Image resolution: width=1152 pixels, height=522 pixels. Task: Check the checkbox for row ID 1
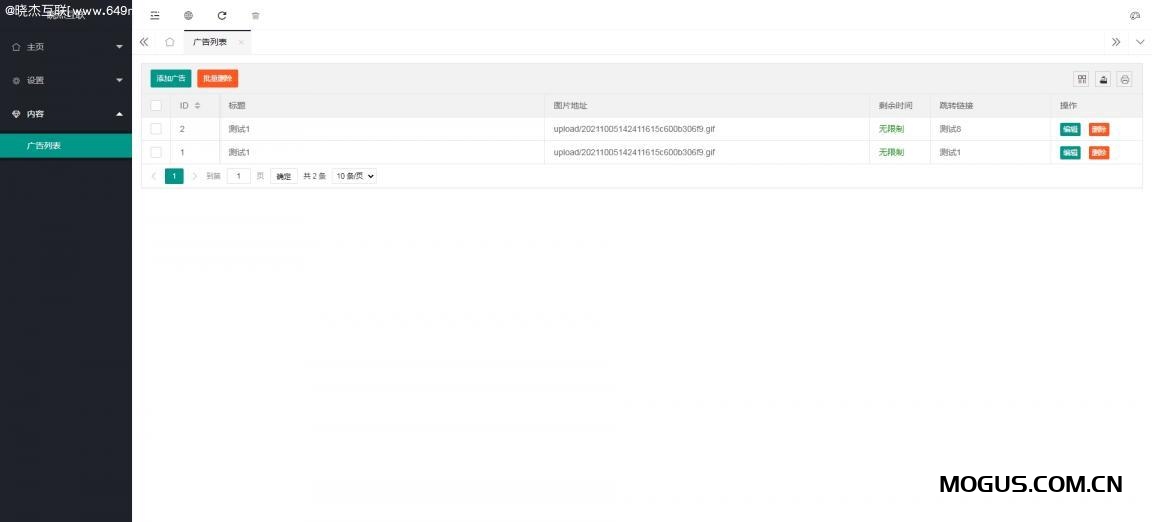156,152
